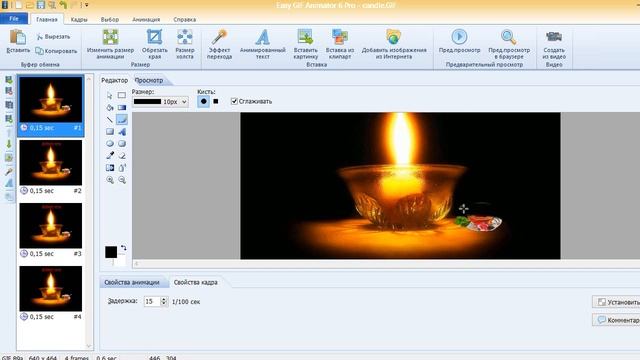
Task: Select the rectangular selection tool
Action: pos(122,96)
